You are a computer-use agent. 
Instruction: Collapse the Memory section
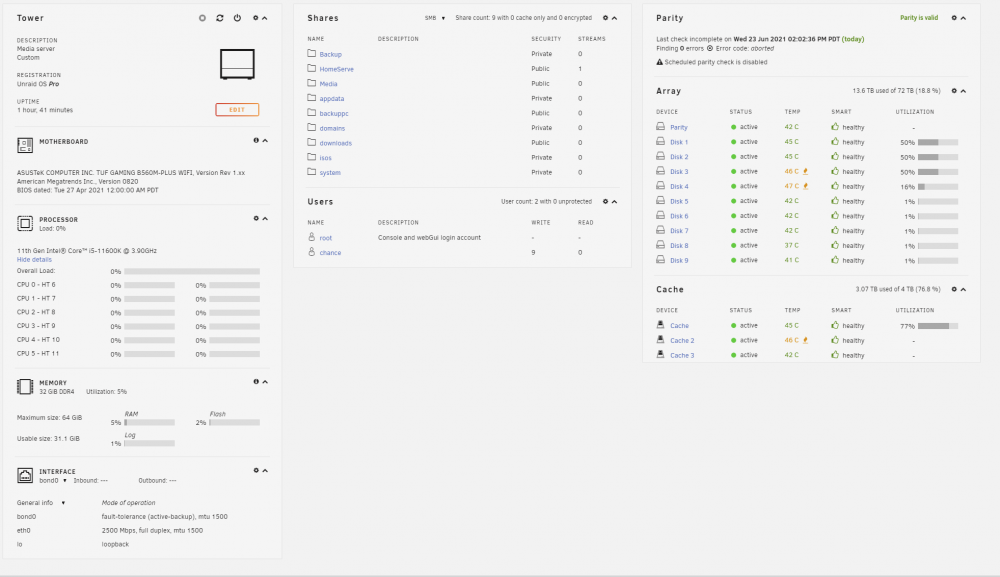coord(265,381)
